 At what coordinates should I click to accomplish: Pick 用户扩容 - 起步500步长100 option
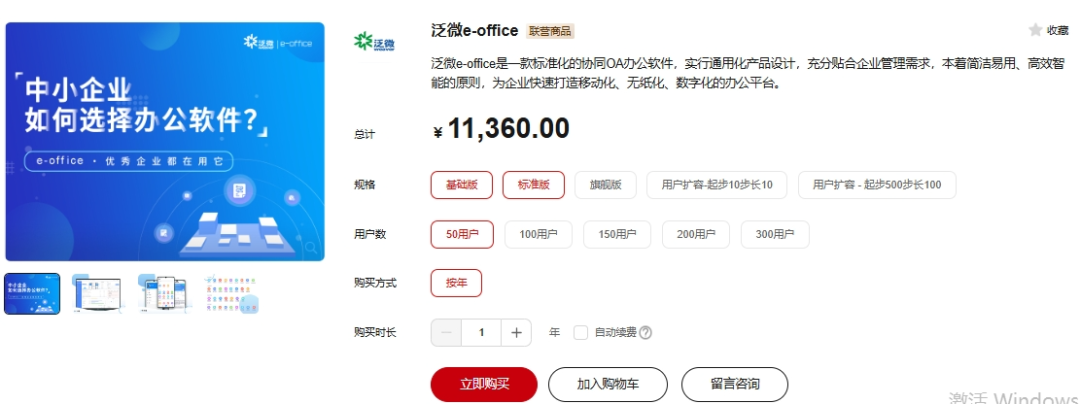point(877,184)
